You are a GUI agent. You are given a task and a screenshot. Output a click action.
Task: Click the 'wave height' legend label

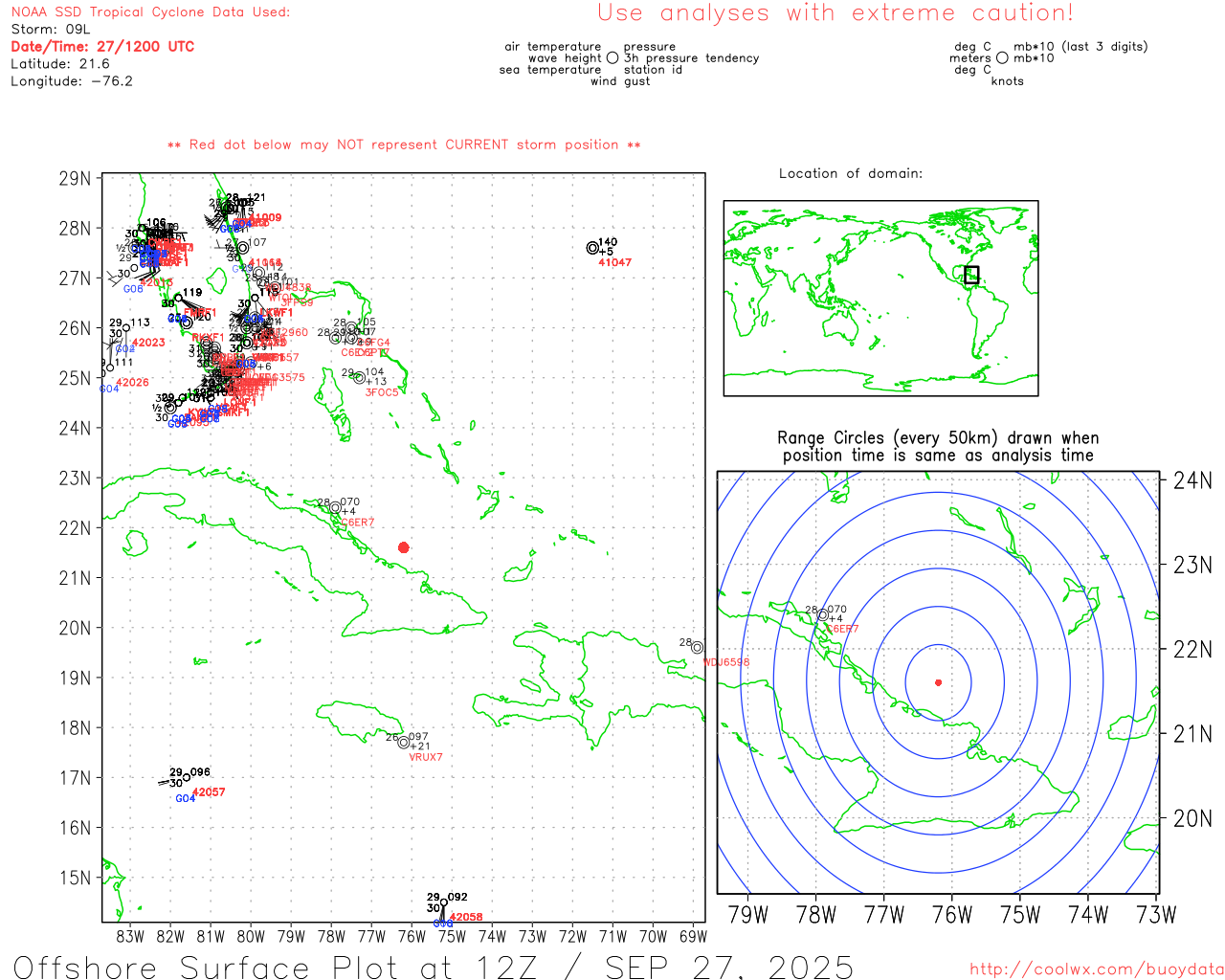point(565,58)
